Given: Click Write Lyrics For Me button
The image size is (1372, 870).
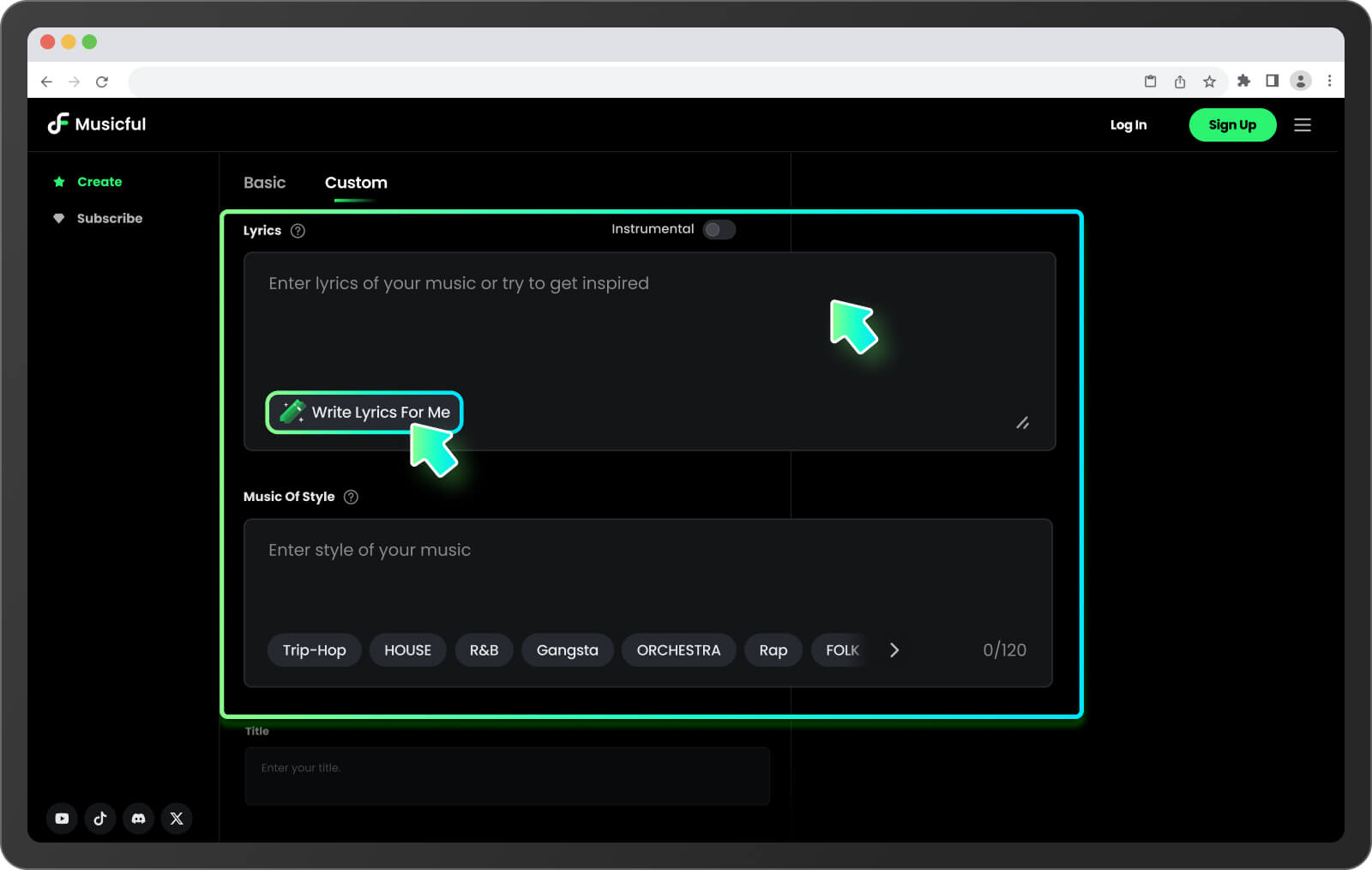Looking at the screenshot, I should 364,413.
